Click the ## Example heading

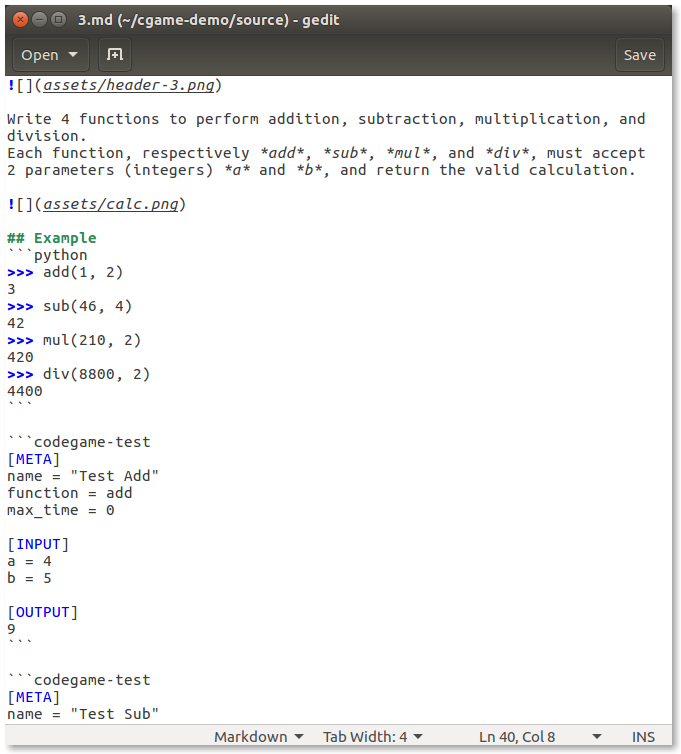(x=52, y=238)
